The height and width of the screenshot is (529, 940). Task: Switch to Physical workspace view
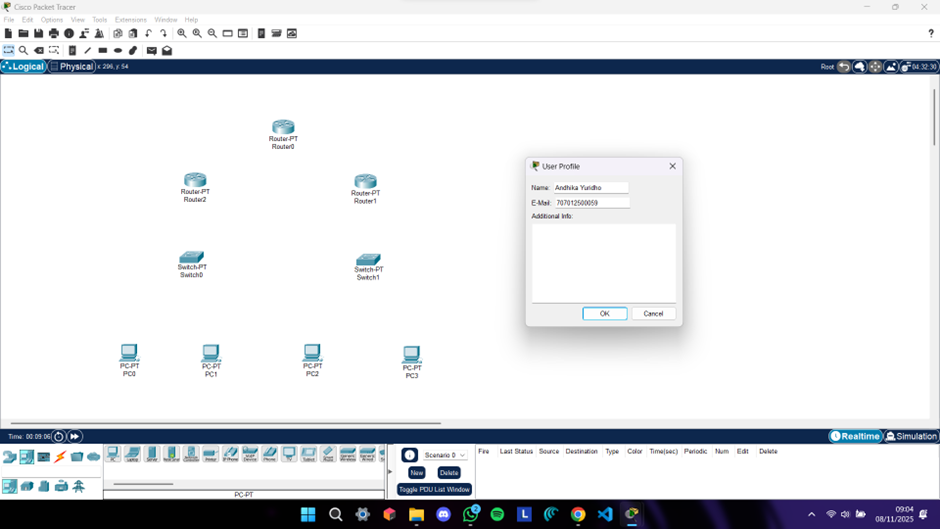coord(71,67)
